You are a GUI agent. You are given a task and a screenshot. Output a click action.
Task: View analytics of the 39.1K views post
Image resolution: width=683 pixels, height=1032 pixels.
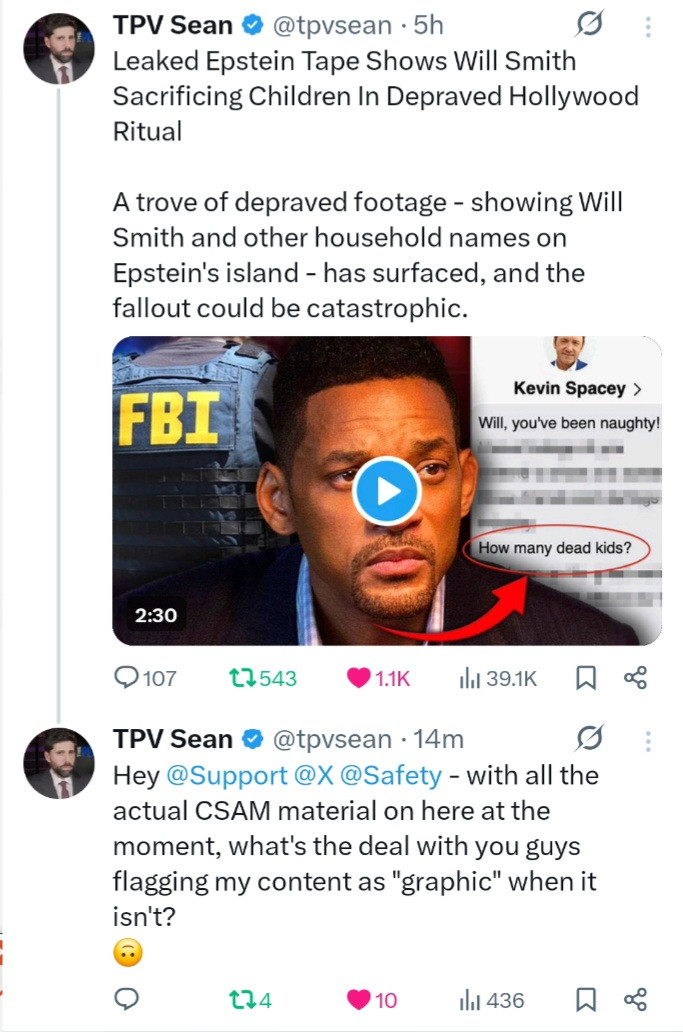470,678
